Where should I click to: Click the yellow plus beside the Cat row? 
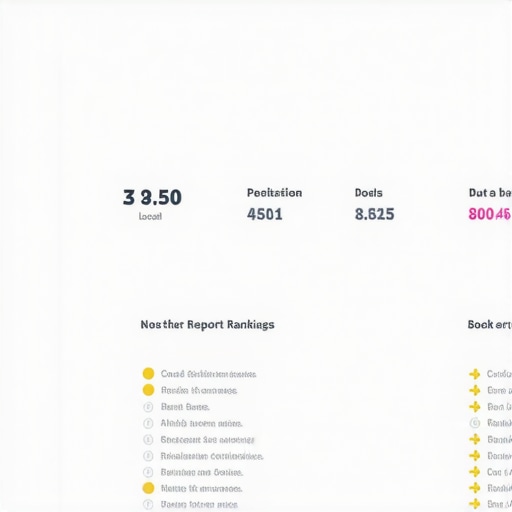[475, 472]
